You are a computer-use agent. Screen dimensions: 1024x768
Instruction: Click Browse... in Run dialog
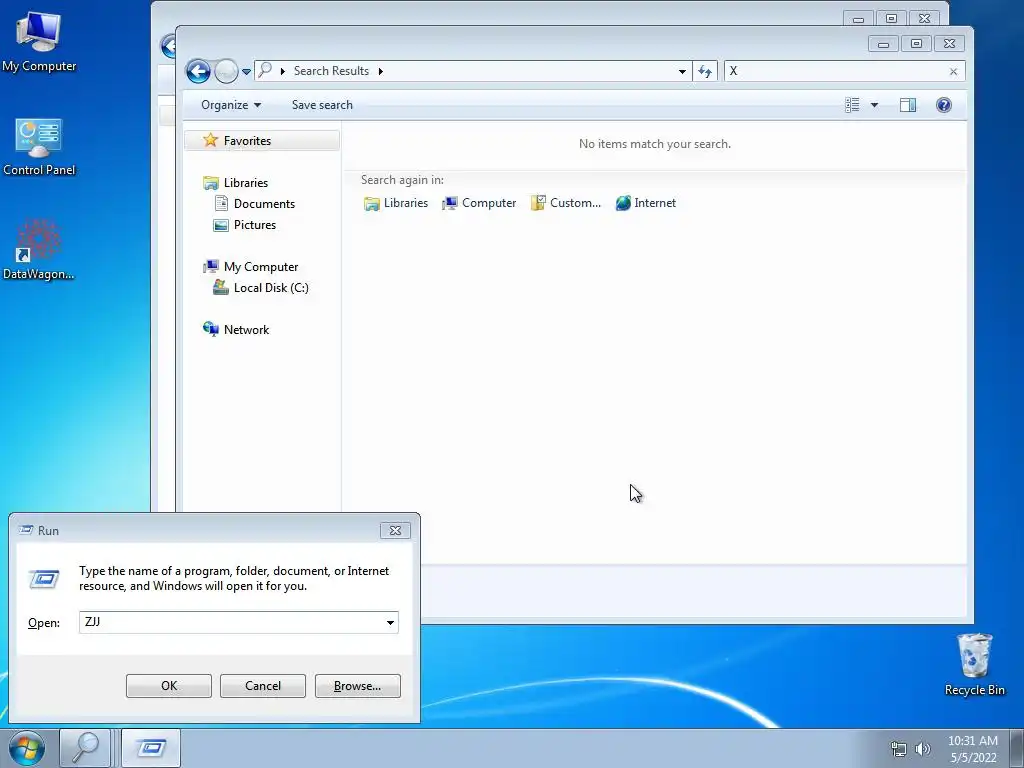coord(357,686)
